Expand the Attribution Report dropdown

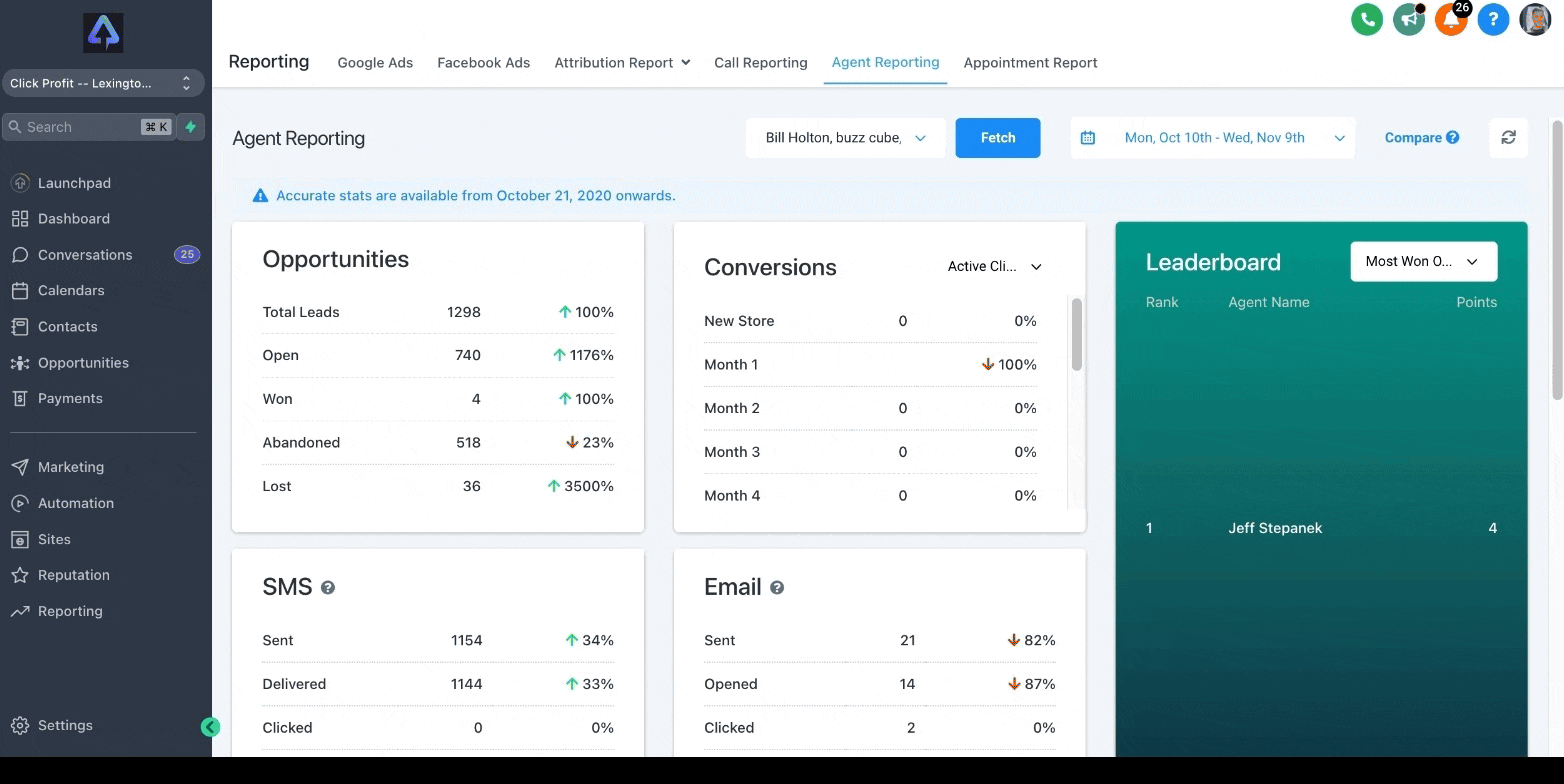tap(622, 62)
